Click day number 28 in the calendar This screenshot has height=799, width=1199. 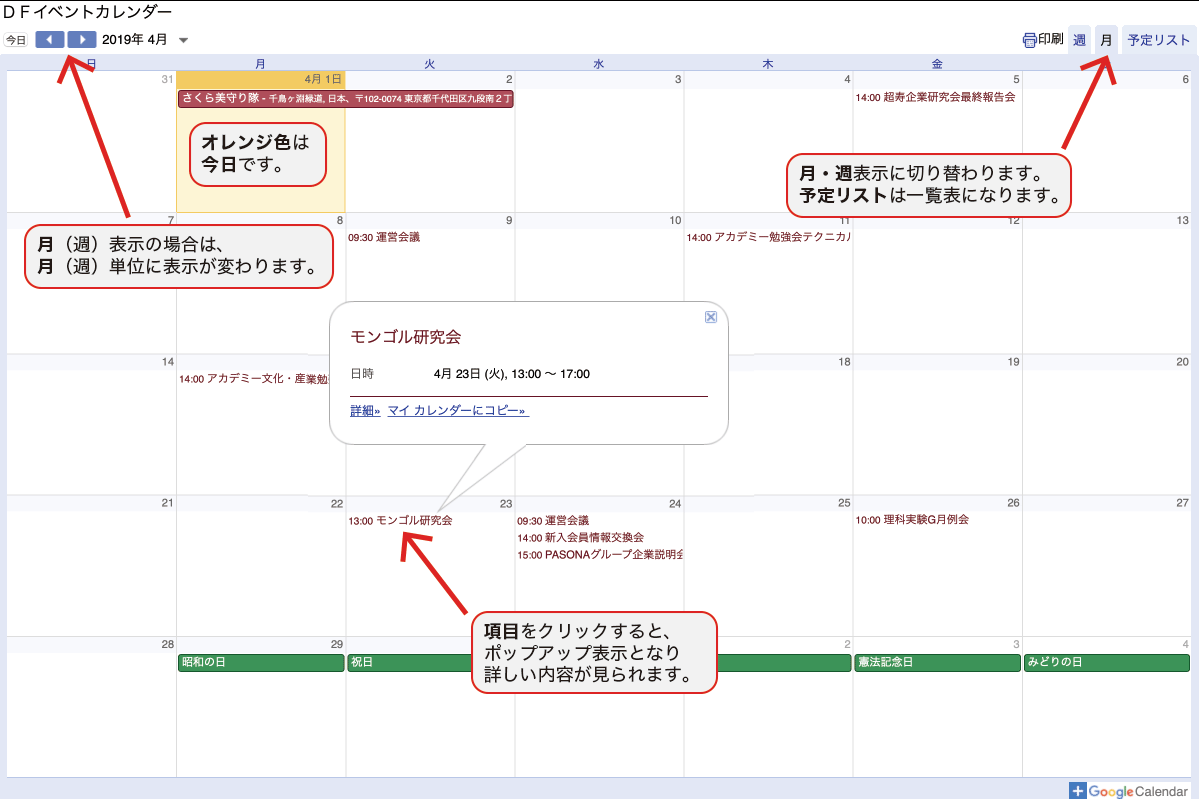pyautogui.click(x=167, y=645)
